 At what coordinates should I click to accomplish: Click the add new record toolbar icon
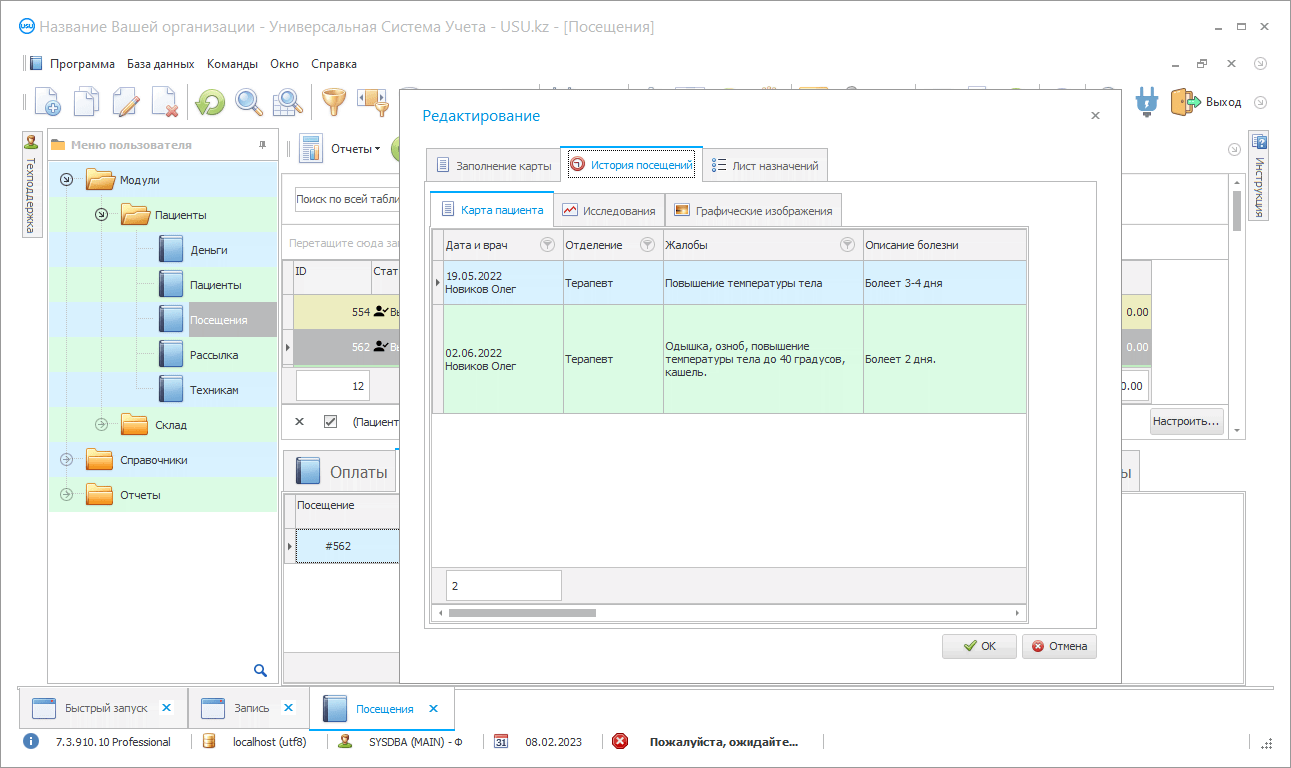[47, 101]
